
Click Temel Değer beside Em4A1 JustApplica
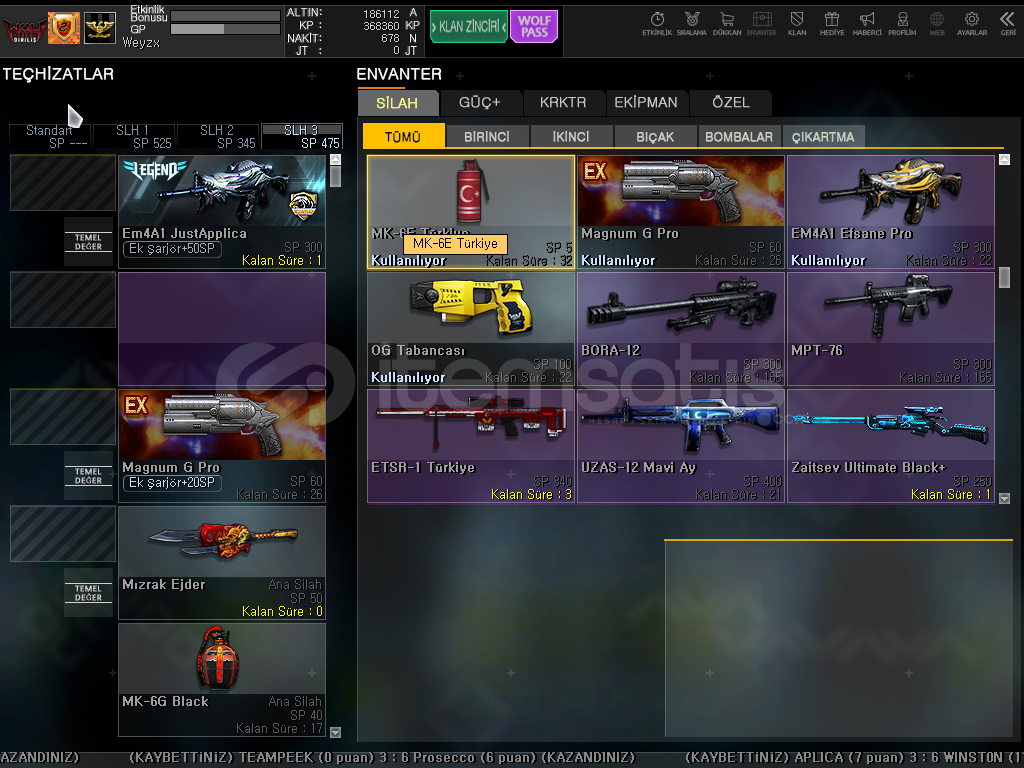pos(88,242)
